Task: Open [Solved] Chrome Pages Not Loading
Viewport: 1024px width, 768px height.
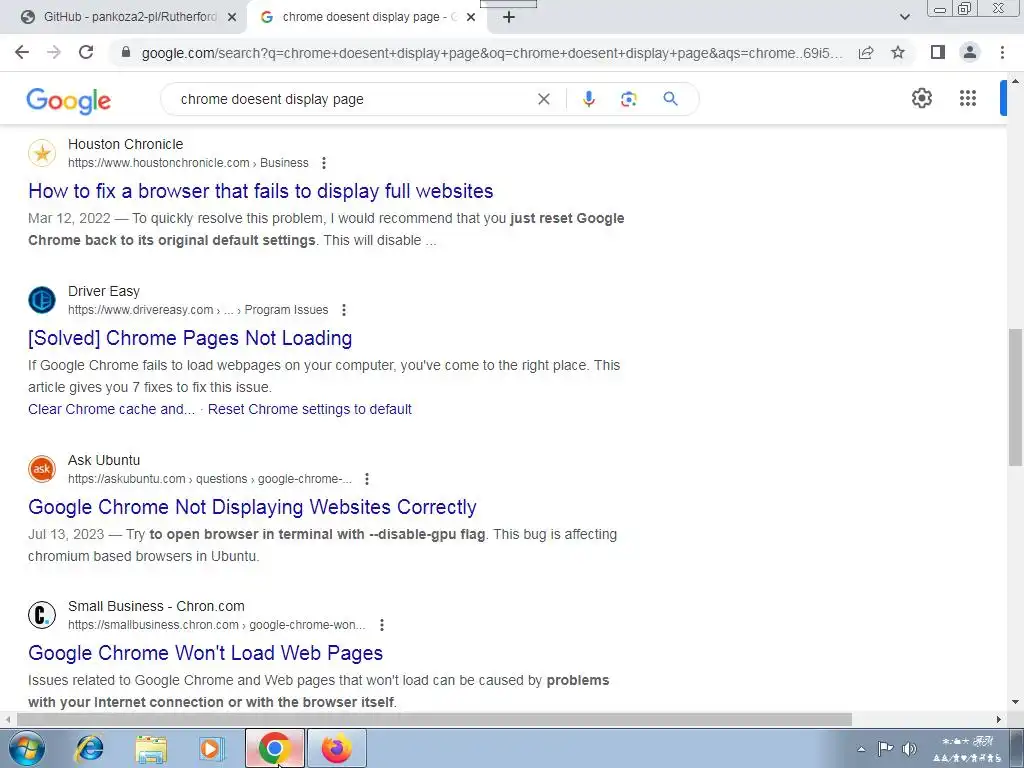Action: point(190,338)
